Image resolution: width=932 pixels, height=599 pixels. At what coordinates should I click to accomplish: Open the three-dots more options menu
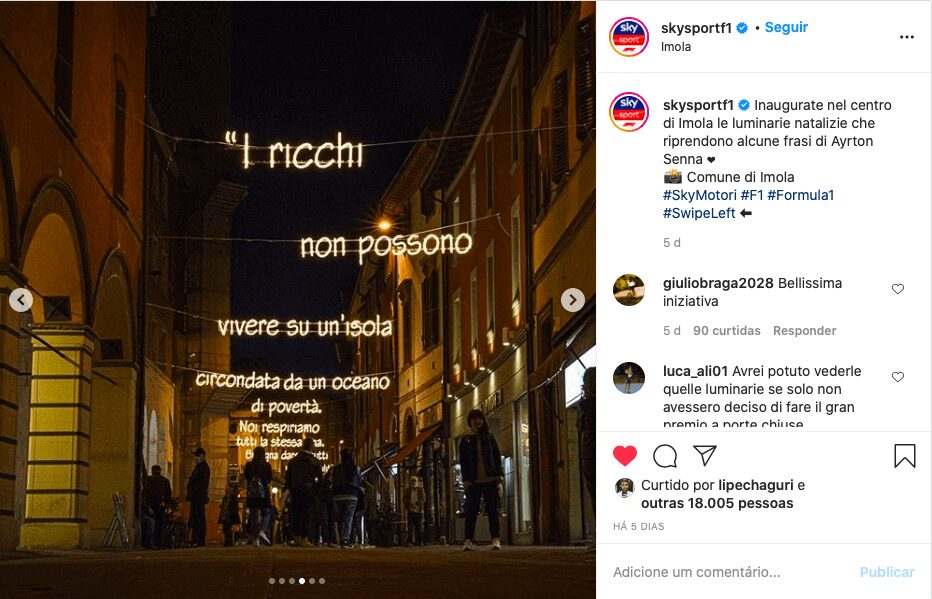906,37
